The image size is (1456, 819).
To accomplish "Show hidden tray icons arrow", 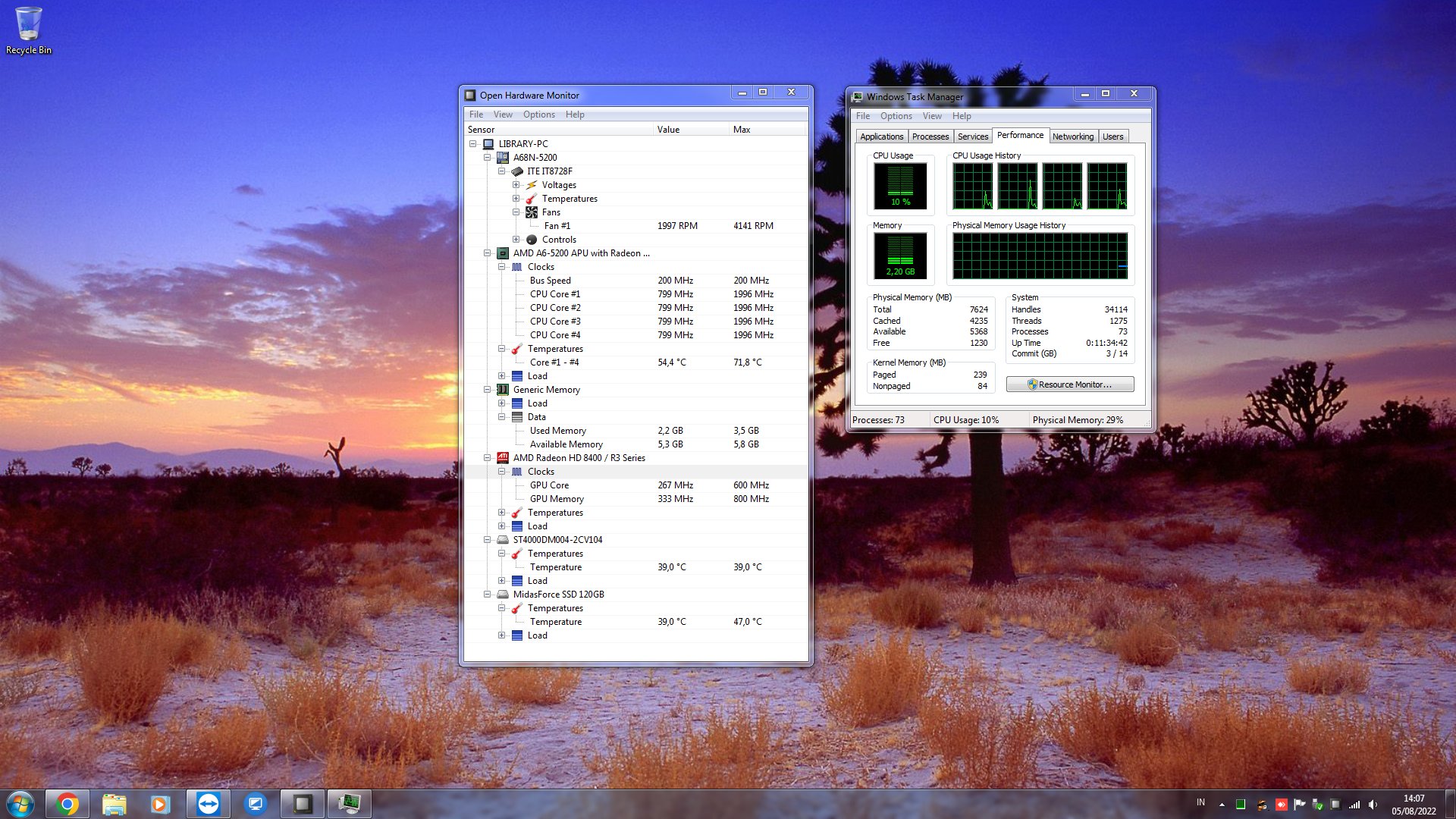I will [x=1222, y=805].
